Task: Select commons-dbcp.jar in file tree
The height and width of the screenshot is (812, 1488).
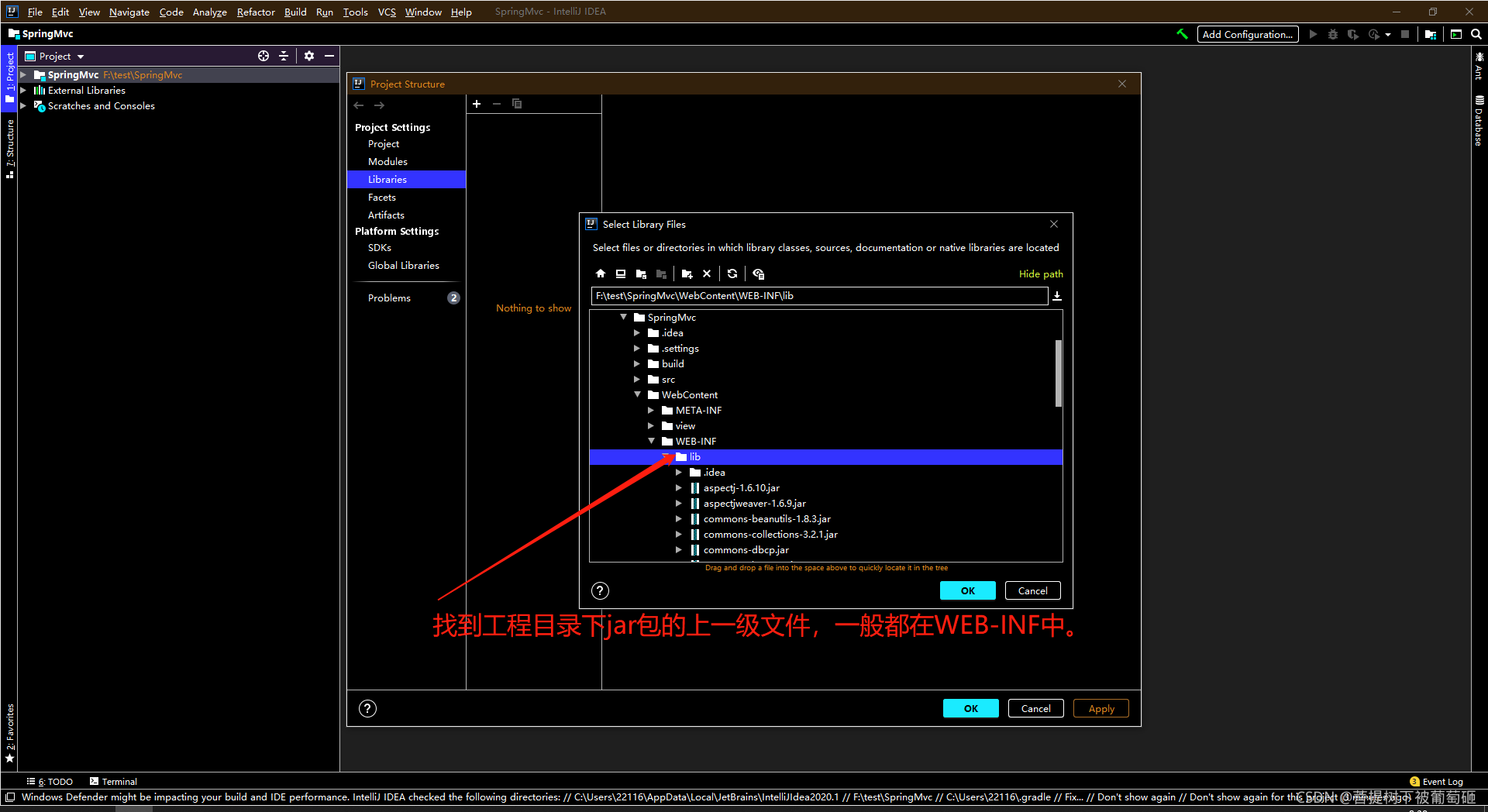Action: tap(746, 549)
